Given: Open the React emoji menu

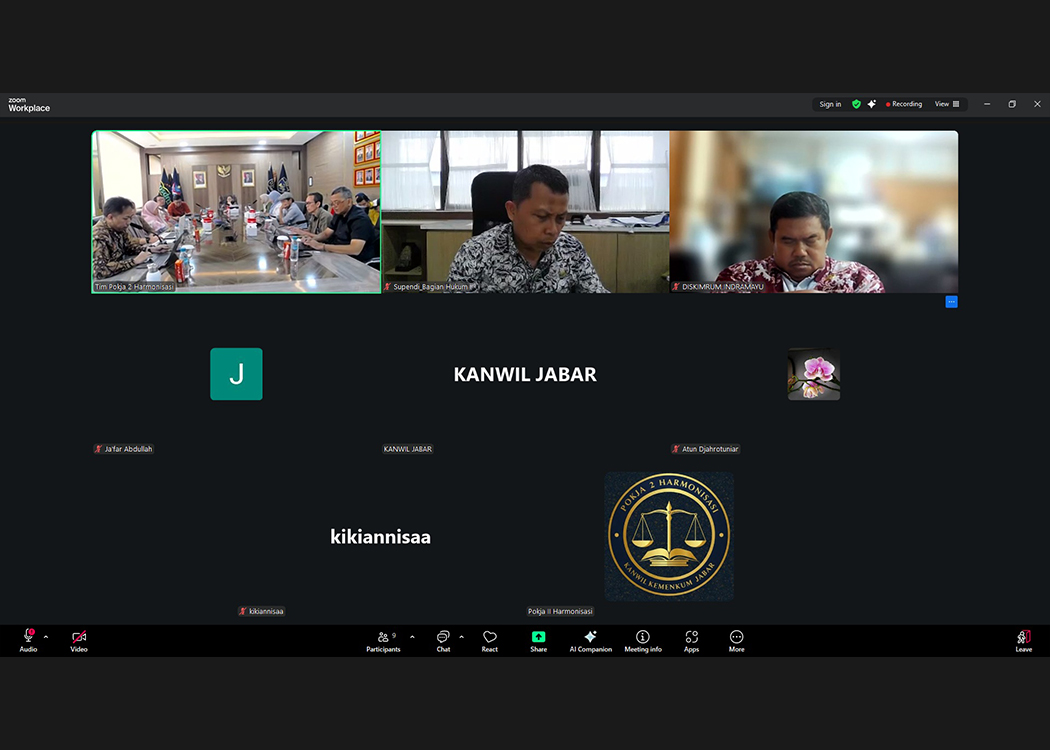Looking at the screenshot, I should click(x=490, y=641).
